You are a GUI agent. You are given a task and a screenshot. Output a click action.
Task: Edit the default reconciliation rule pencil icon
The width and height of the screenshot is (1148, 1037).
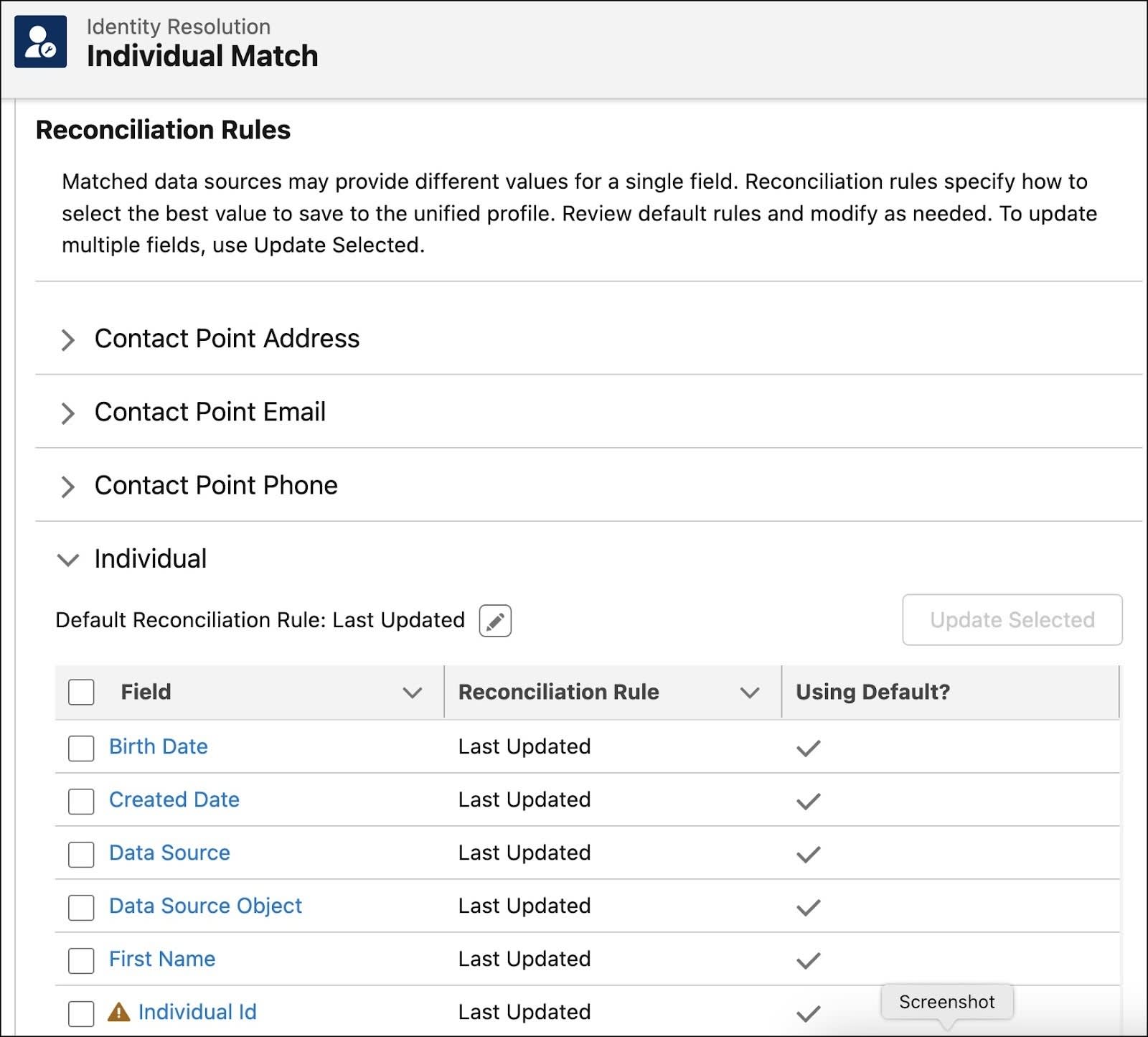tap(495, 621)
